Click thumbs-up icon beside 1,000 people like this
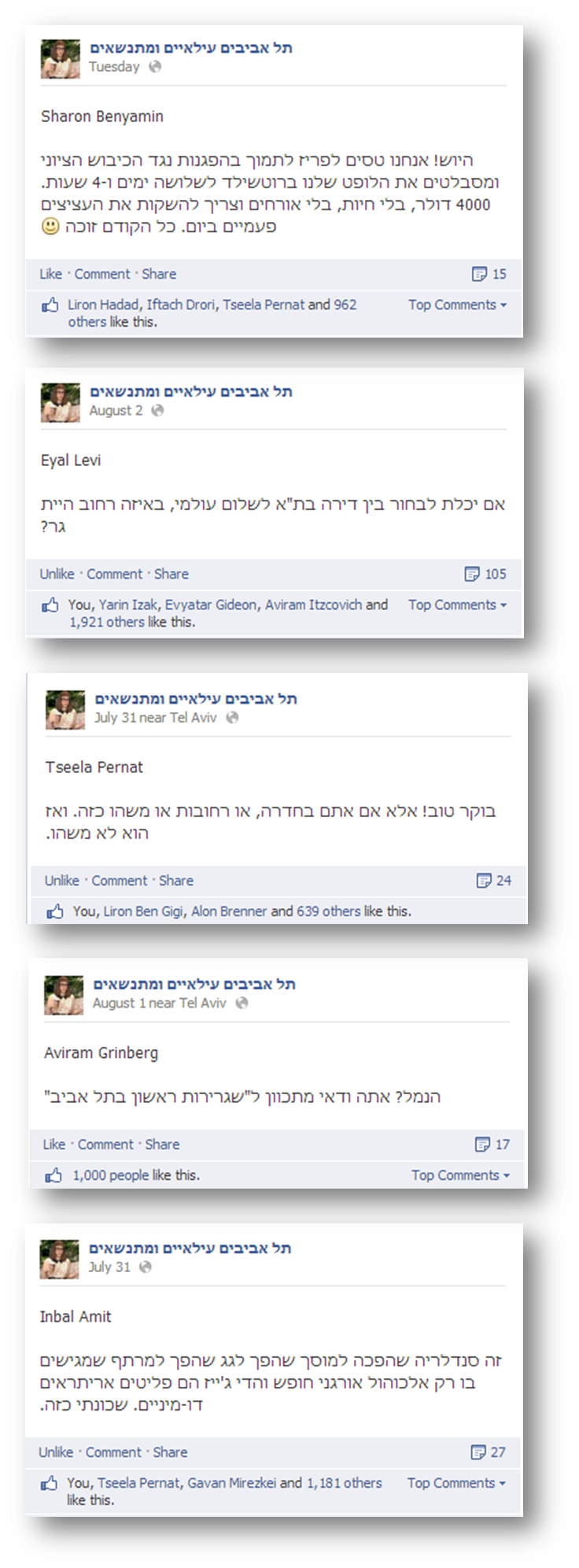This screenshot has height=1568, width=579. pos(53,1175)
